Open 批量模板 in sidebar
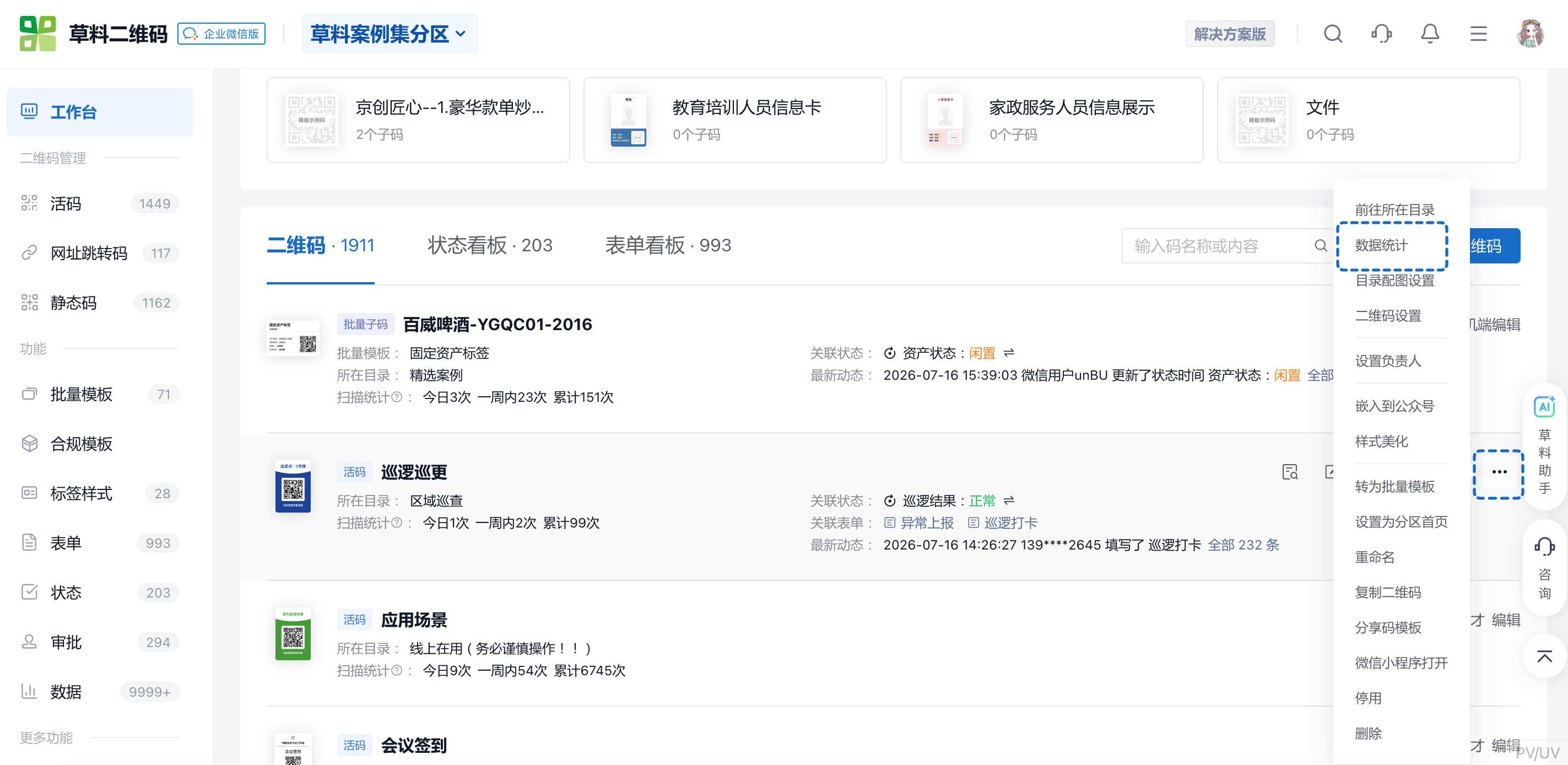 coord(100,394)
